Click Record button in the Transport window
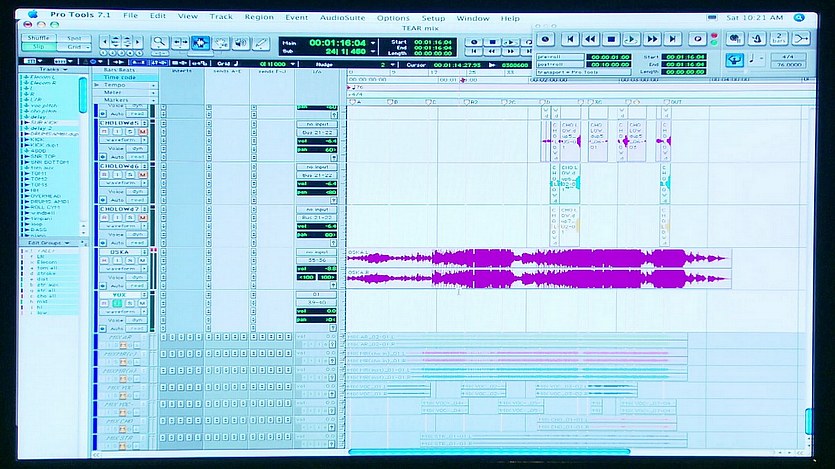835x469 pixels. (x=698, y=39)
